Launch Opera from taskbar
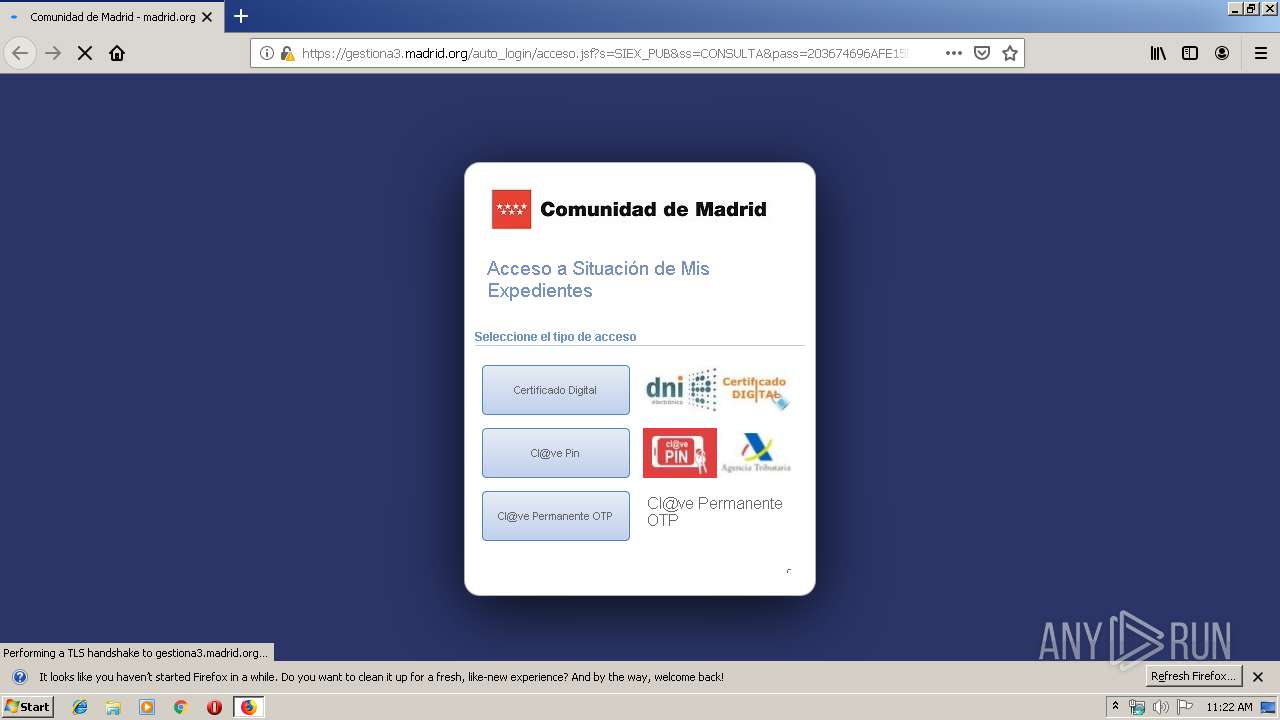The height and width of the screenshot is (720, 1280). [214, 707]
